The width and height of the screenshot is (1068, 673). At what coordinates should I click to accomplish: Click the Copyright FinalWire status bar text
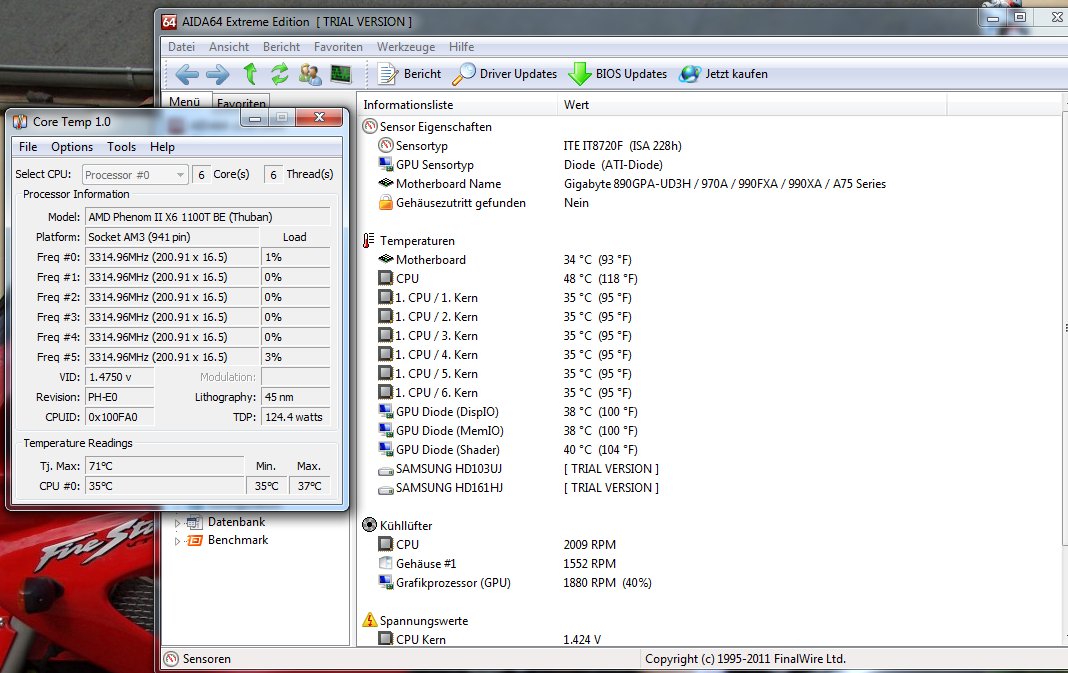pos(745,659)
